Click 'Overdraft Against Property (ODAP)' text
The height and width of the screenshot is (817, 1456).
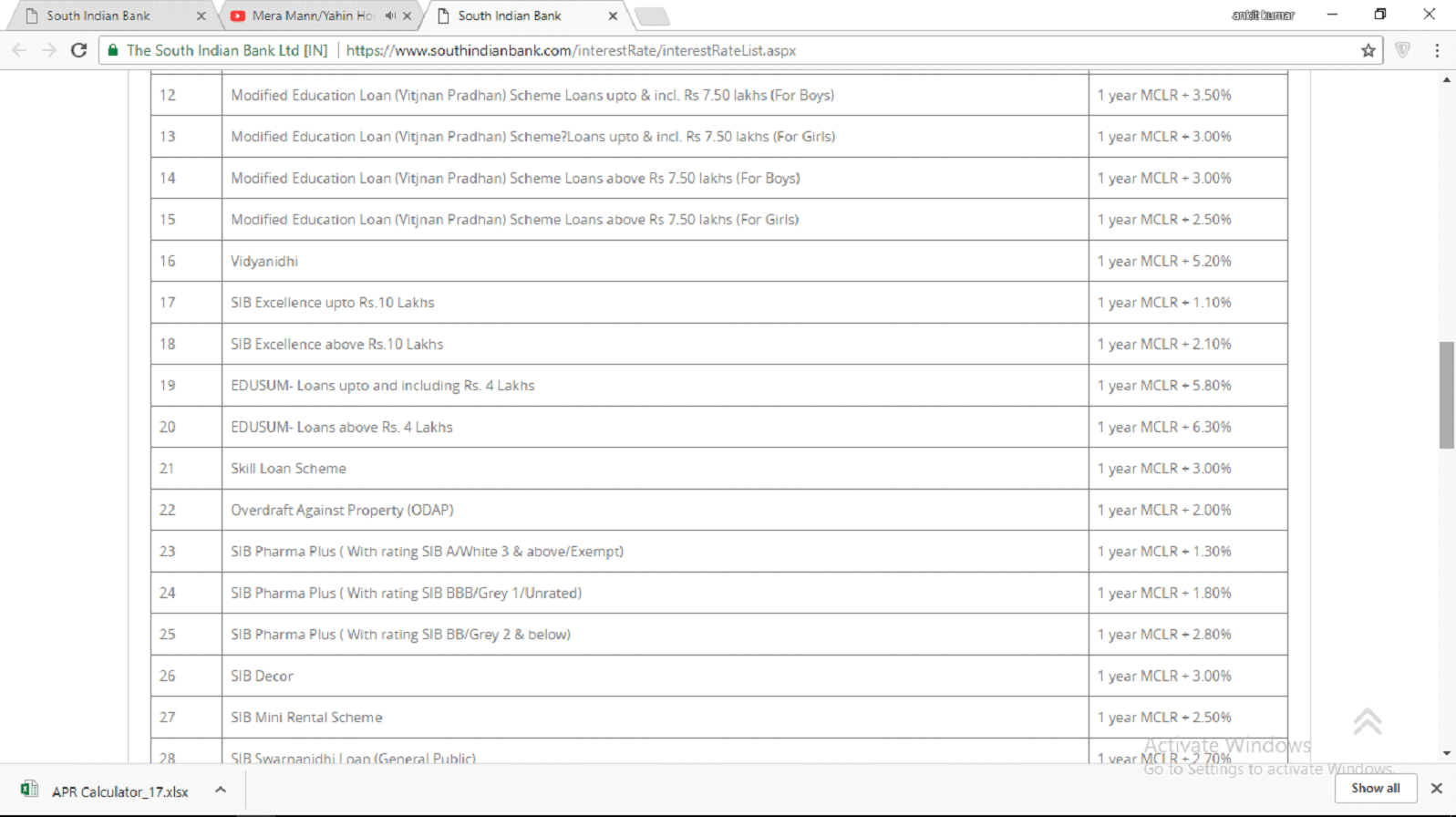tap(342, 510)
